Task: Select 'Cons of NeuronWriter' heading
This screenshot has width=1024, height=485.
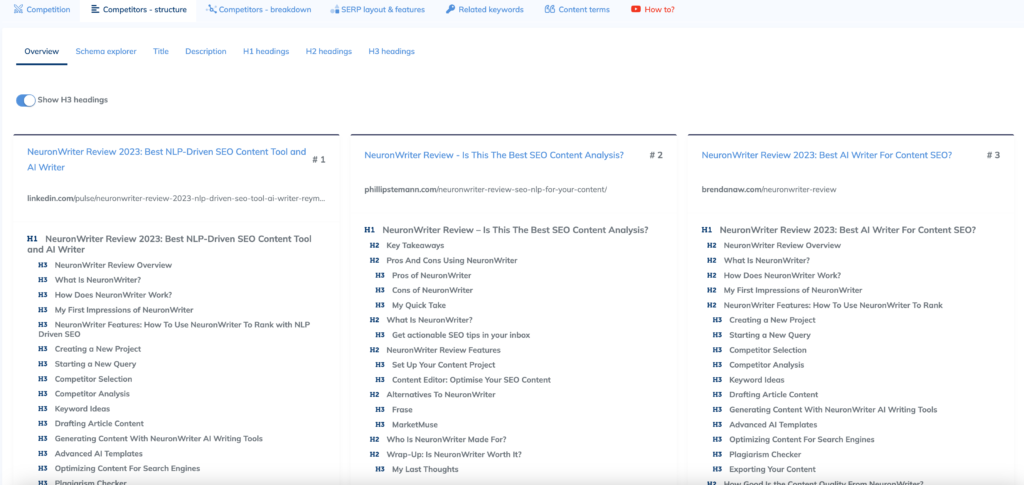Action: (432, 290)
